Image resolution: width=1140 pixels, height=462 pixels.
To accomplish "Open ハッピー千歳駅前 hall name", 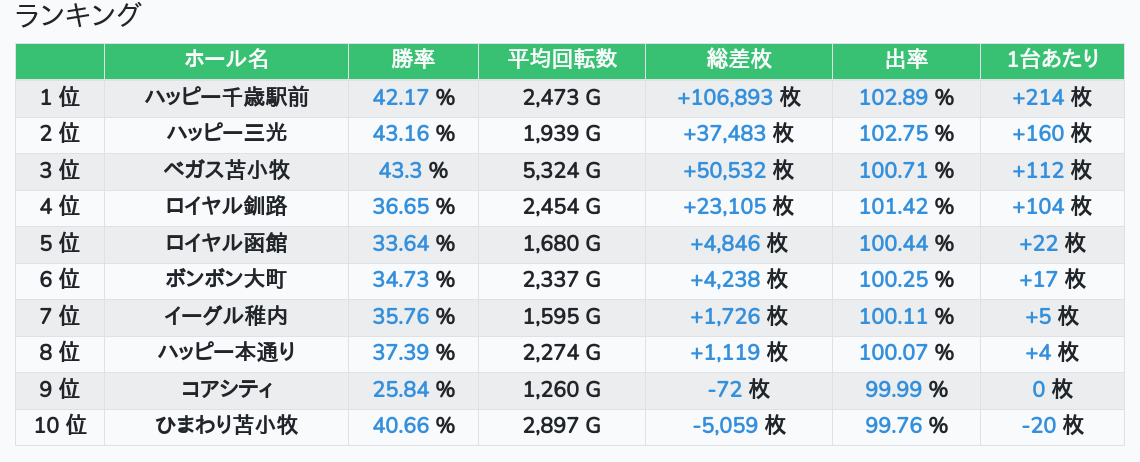I will (x=226, y=97).
